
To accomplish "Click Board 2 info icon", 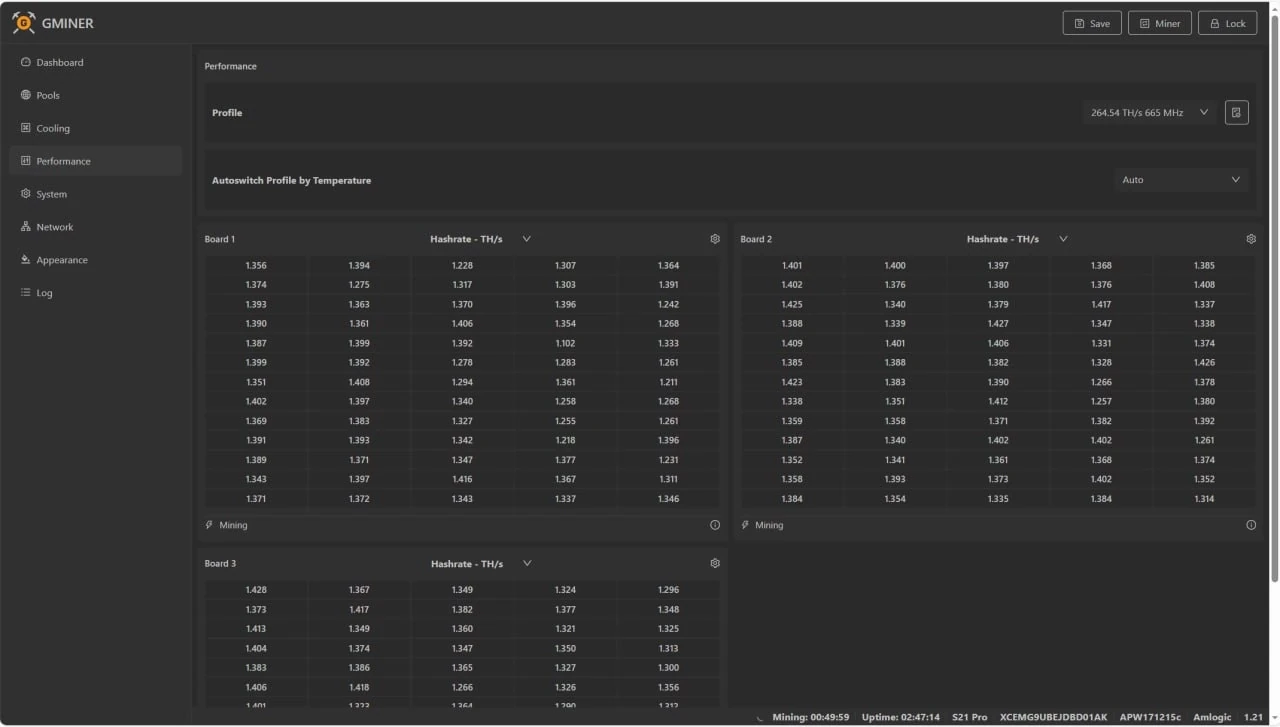I will pyautogui.click(x=1251, y=525).
